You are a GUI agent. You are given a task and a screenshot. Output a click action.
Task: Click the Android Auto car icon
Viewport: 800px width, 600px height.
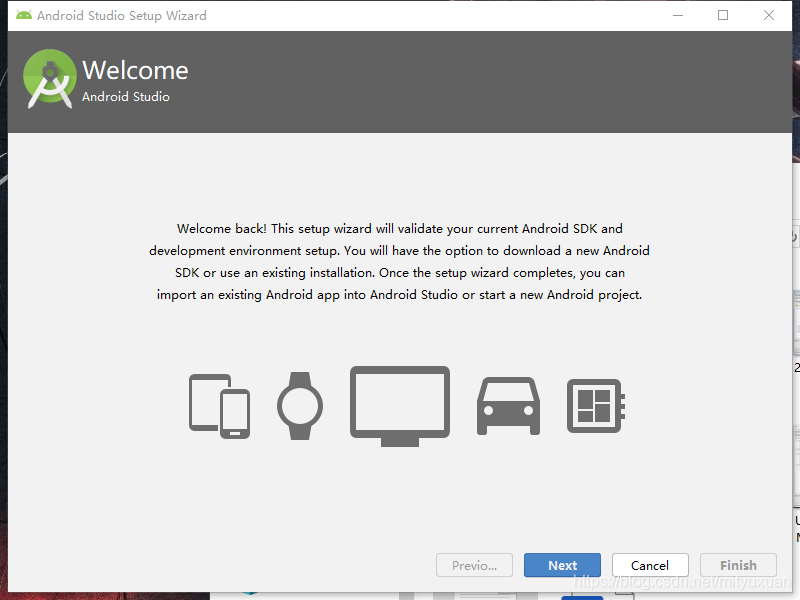[508, 405]
